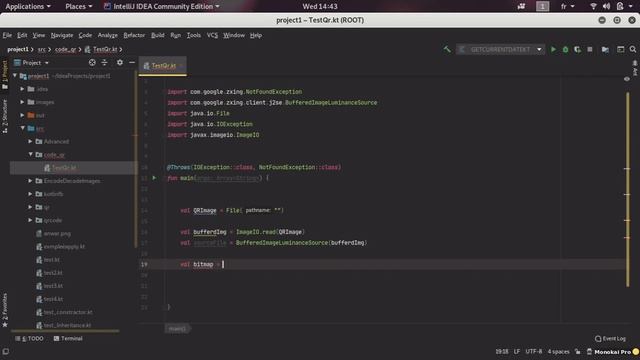640x360 pixels.
Task: Toggle the eye icon above the editor scrollbar
Action: click(627, 79)
